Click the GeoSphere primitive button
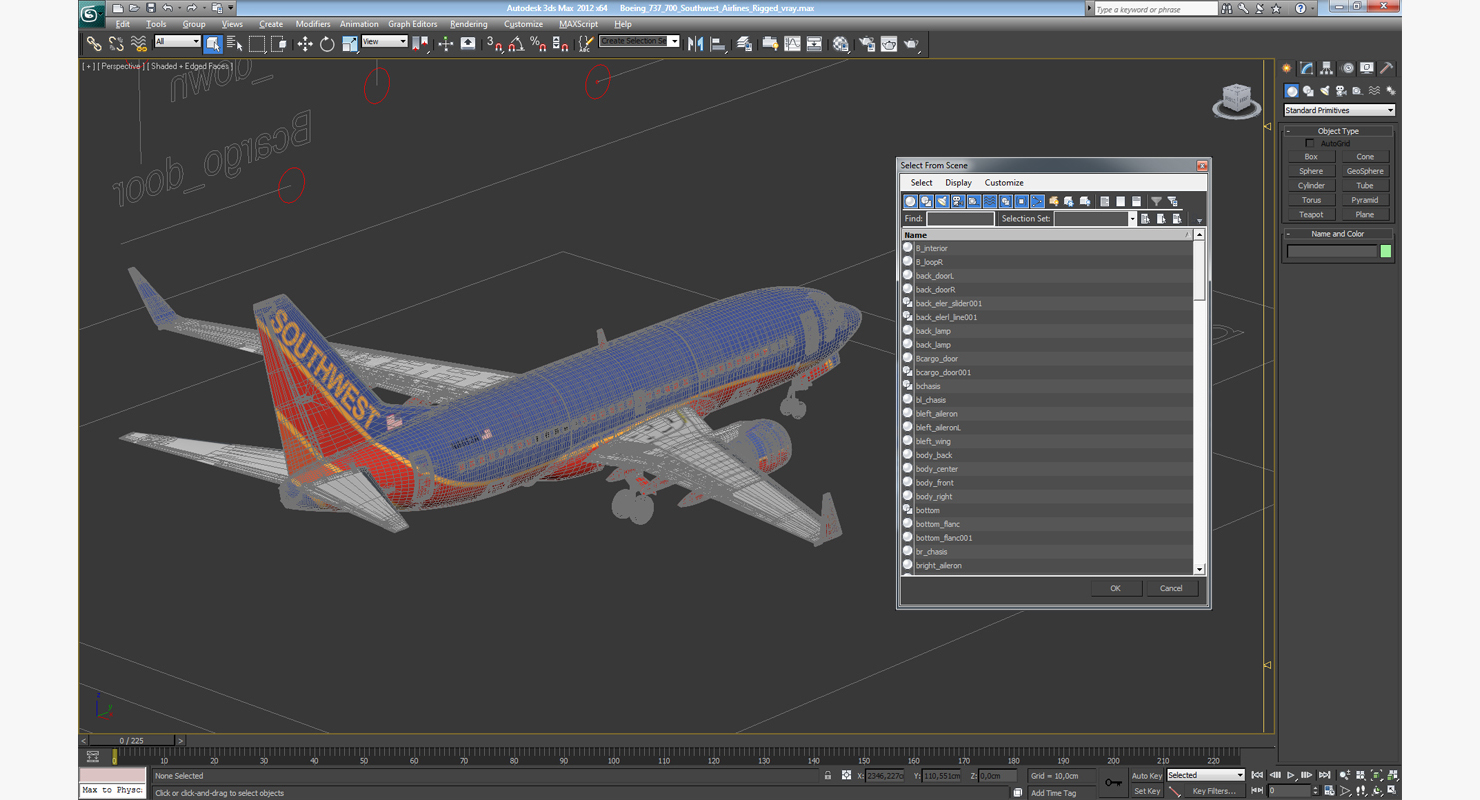The height and width of the screenshot is (800, 1480). tap(1365, 171)
